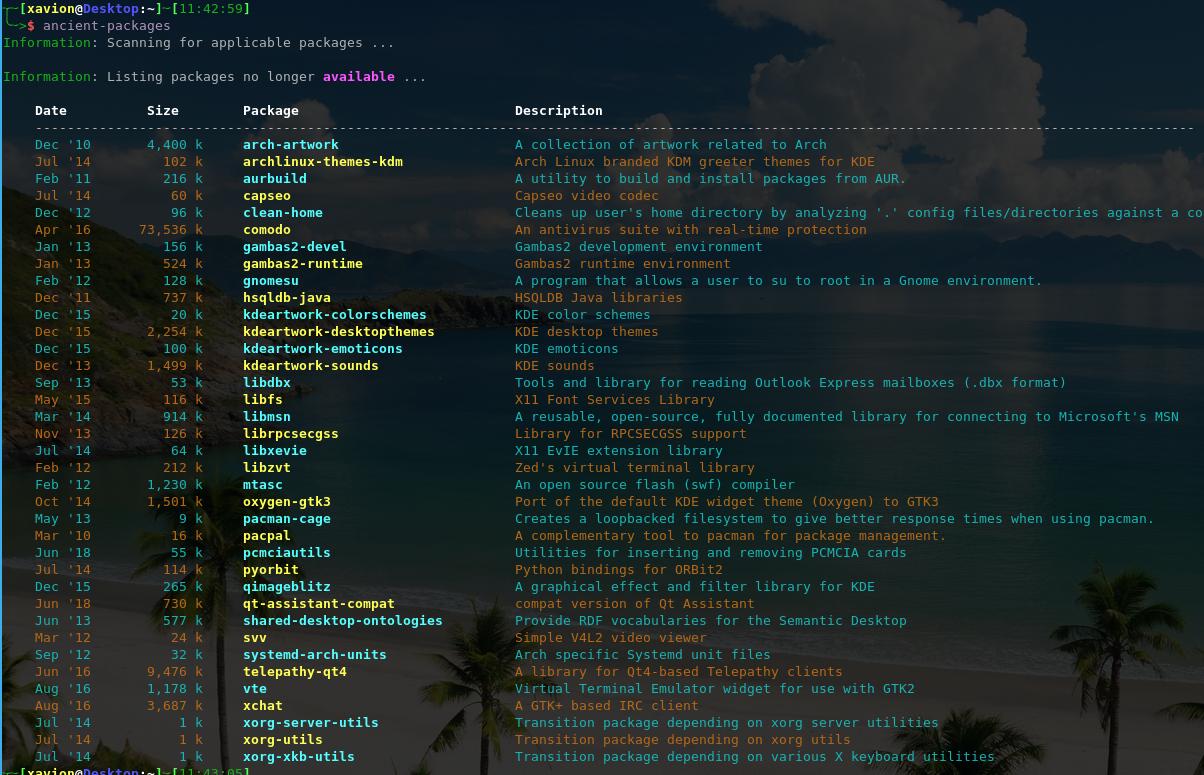The width and height of the screenshot is (1204, 775).
Task: Click the 'hsqldb-java' package name
Action: [x=287, y=297]
